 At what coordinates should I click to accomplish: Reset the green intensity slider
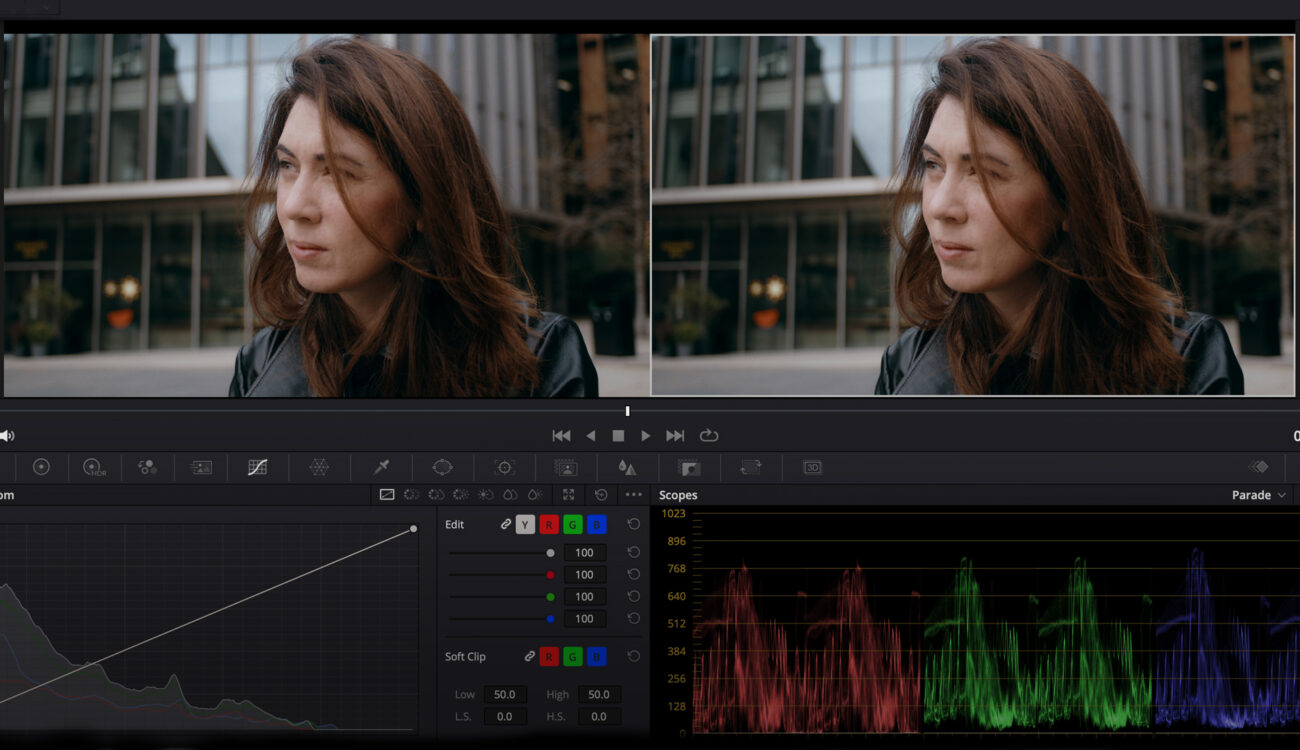[633, 596]
